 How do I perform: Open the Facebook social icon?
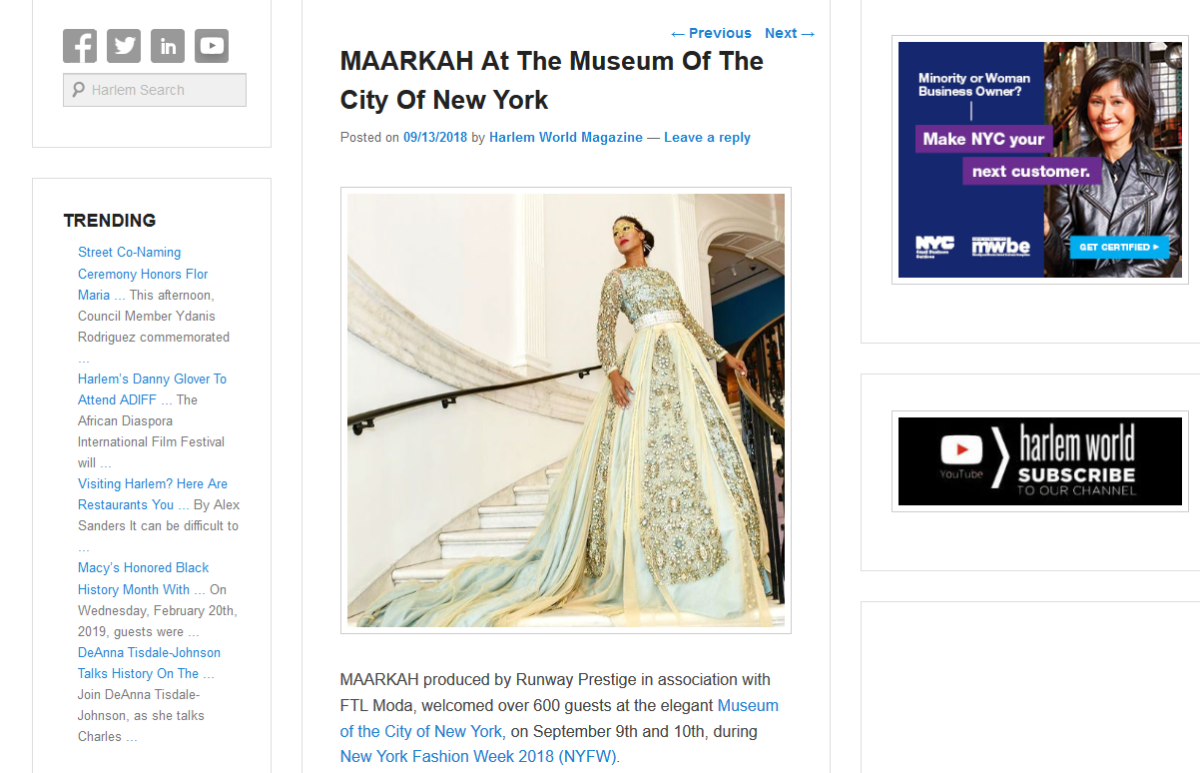tap(80, 46)
